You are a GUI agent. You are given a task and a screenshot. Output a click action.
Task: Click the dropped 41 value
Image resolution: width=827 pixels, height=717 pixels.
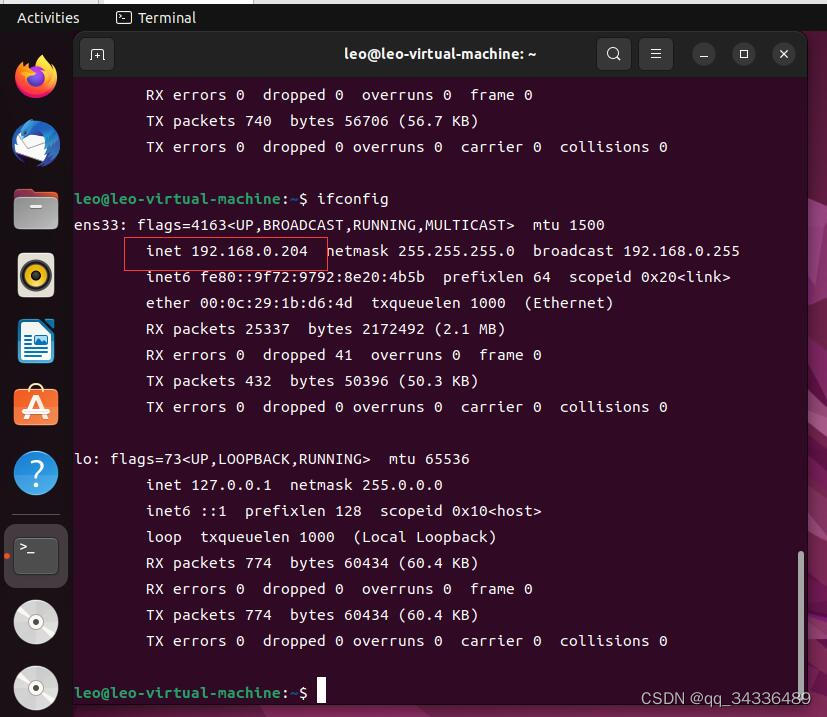[x=307, y=355]
